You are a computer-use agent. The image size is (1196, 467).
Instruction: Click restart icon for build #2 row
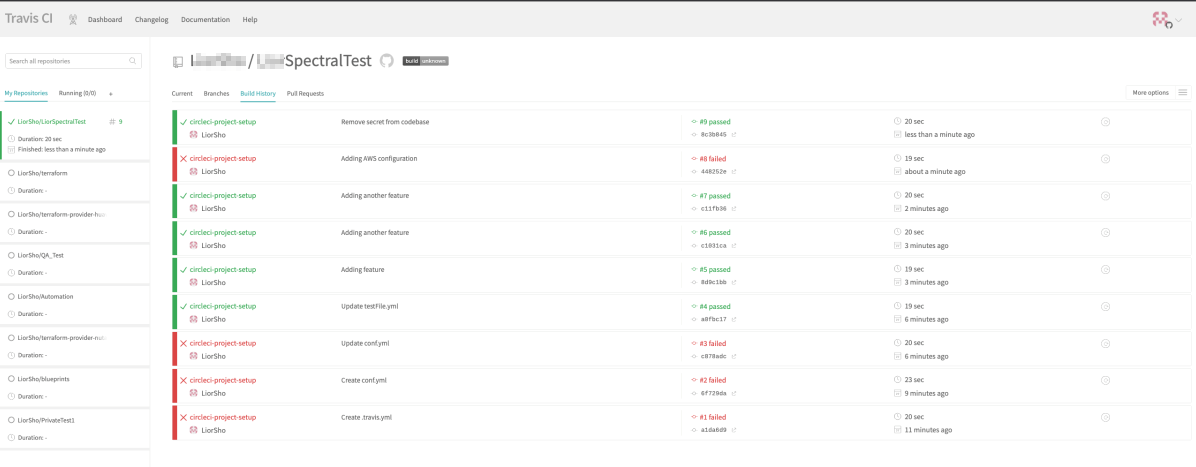point(1105,380)
